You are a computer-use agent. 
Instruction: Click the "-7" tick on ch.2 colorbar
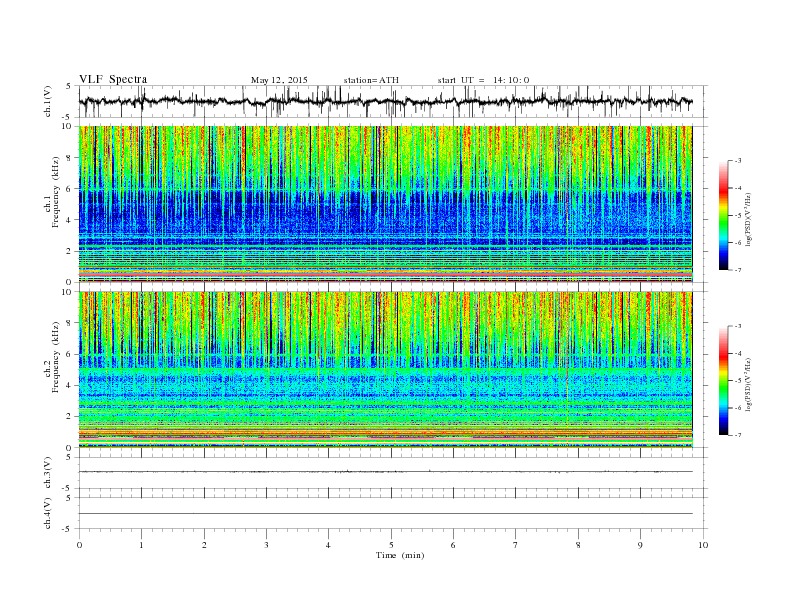pos(738,435)
